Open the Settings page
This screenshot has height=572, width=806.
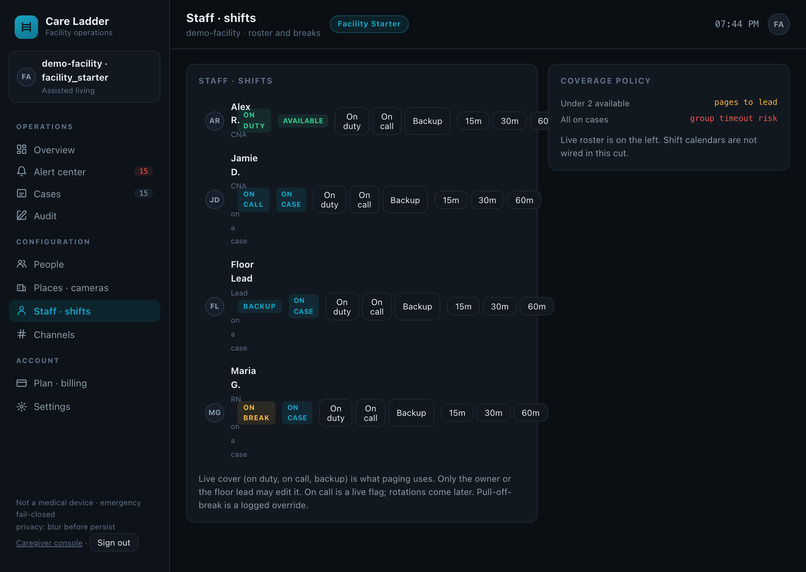(x=85, y=407)
